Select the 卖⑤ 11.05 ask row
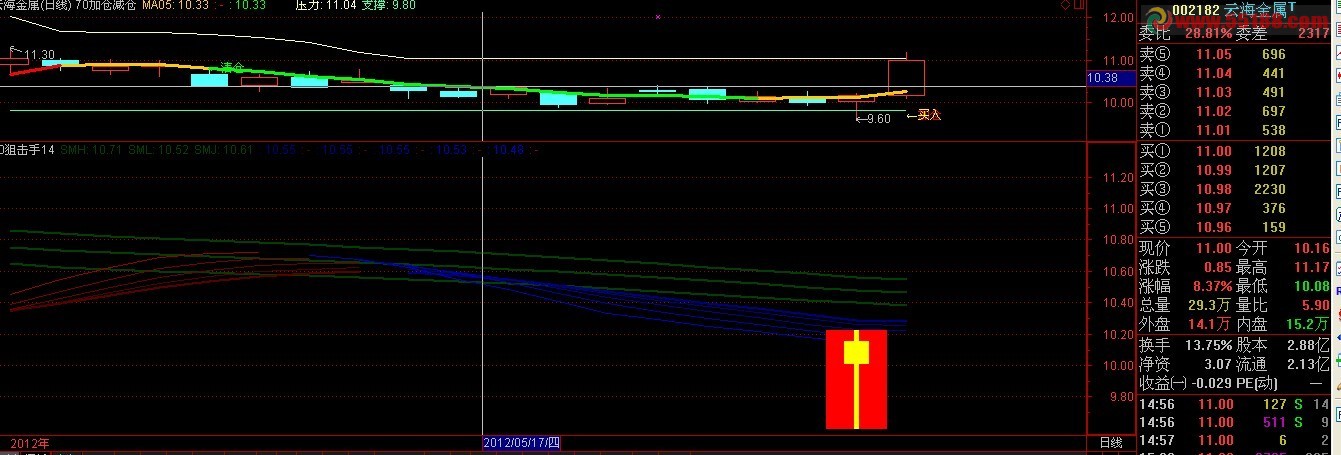This screenshot has width=1341, height=455. (x=1235, y=54)
